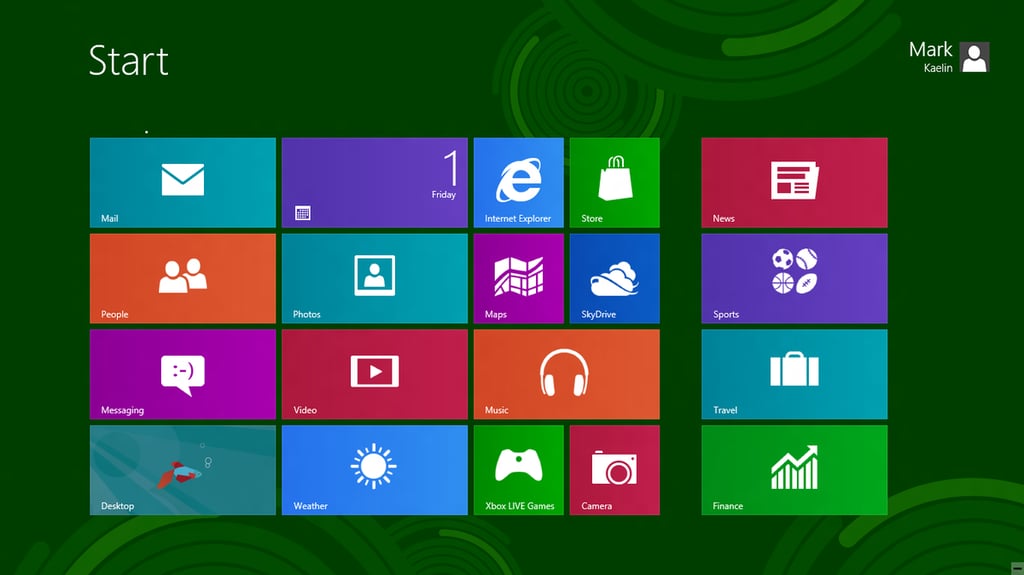
Task: Launch the Video tile
Action: (375, 374)
